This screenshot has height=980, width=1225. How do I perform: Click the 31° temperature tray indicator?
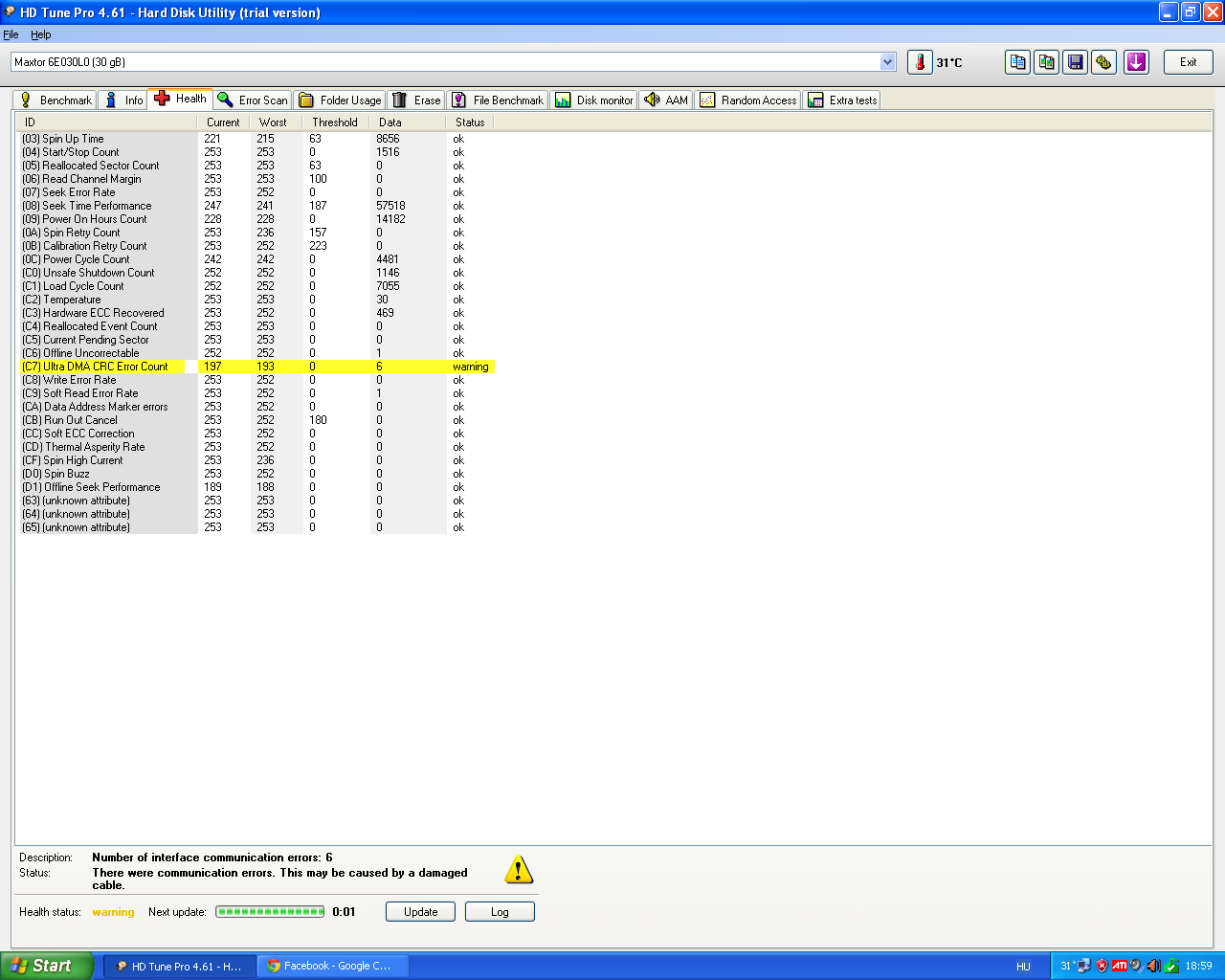pos(1066,966)
